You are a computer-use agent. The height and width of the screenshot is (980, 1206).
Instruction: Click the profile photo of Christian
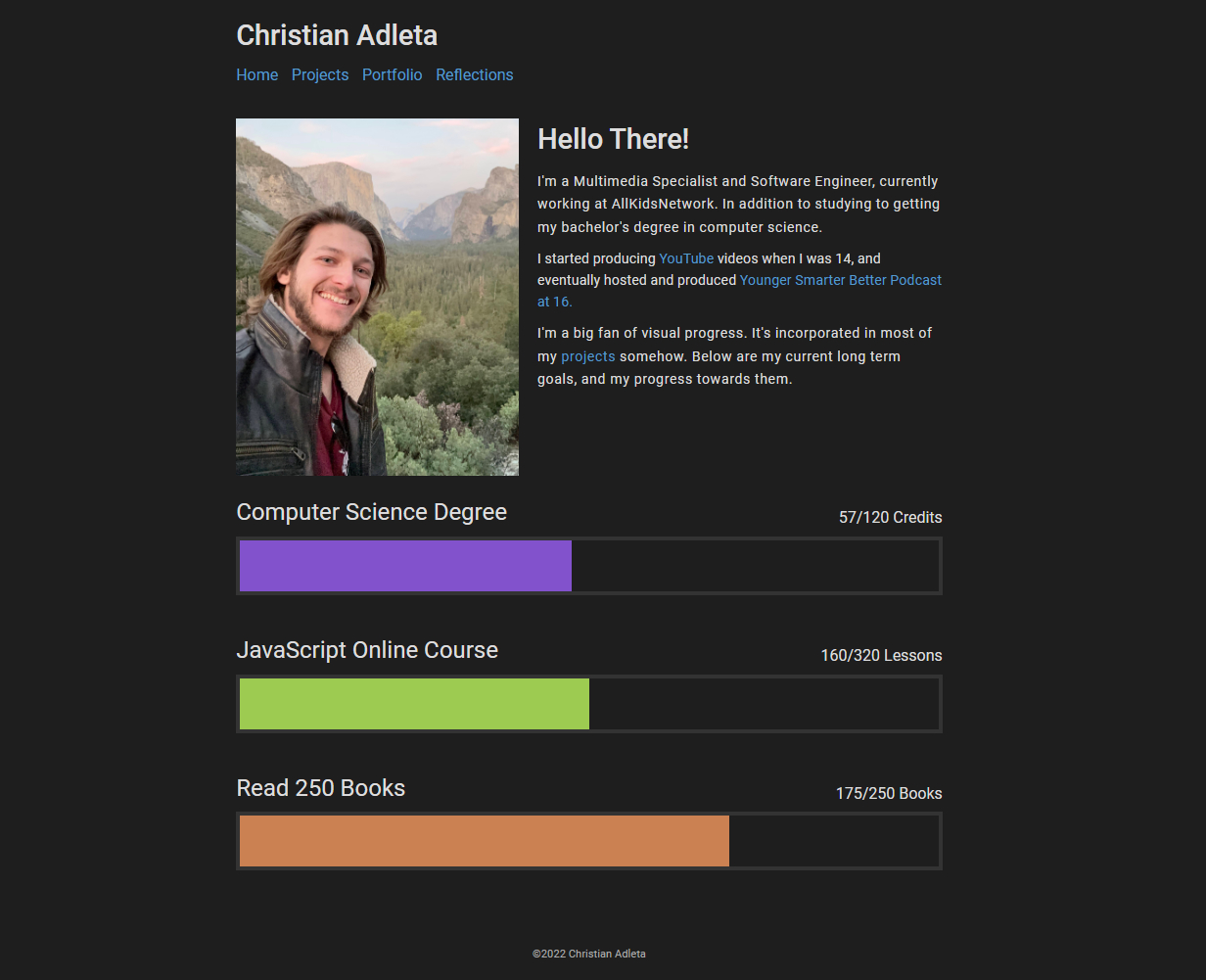click(377, 297)
